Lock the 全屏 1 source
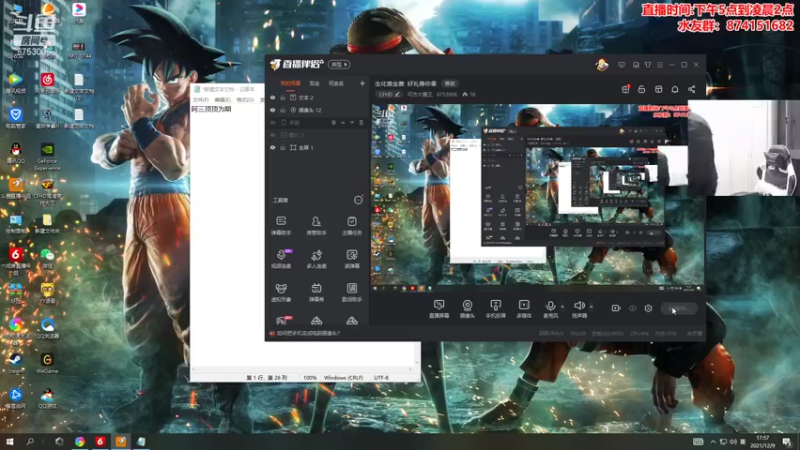Viewport: 800px width, 450px height. (x=283, y=147)
